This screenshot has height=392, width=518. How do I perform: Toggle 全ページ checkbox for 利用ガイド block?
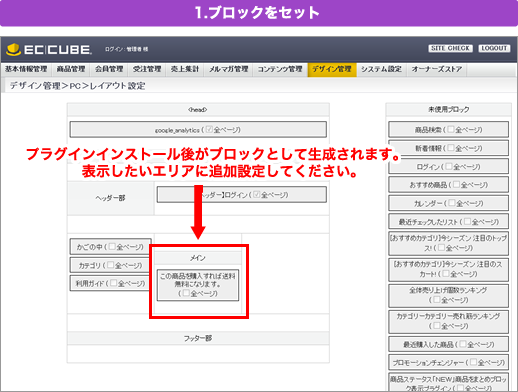pos(114,283)
